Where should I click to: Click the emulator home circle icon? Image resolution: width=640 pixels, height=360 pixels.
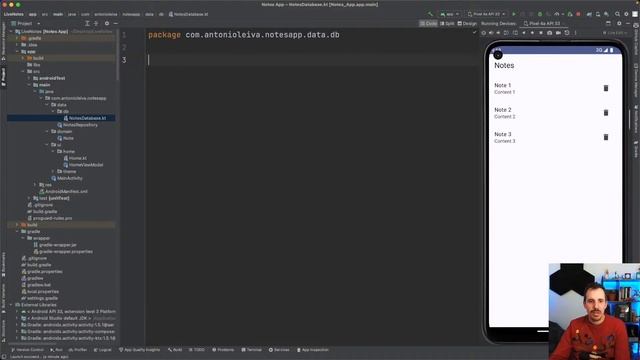[x=532, y=33]
